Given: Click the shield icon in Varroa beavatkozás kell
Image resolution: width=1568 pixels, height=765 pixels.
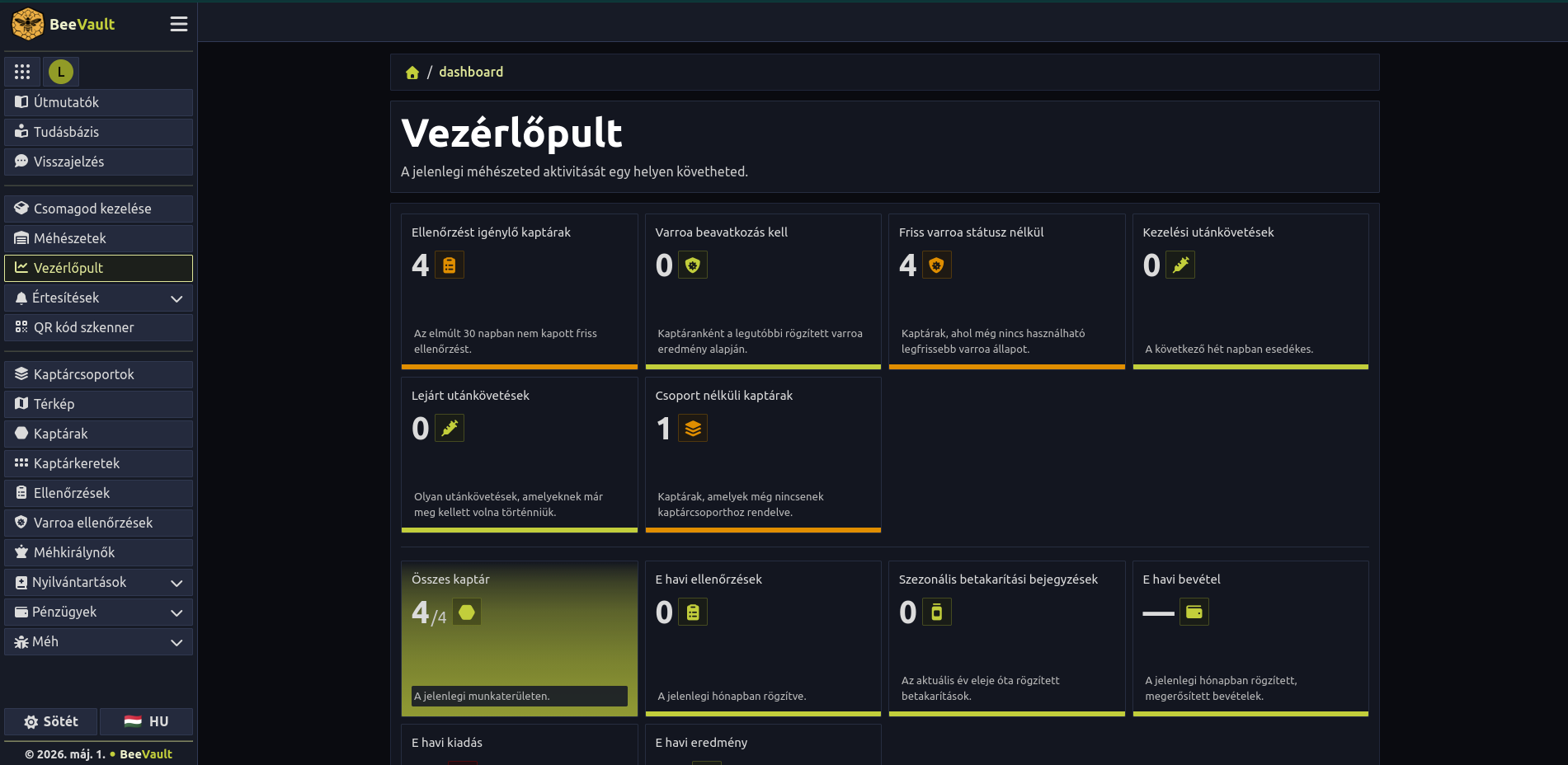Looking at the screenshot, I should [x=693, y=265].
